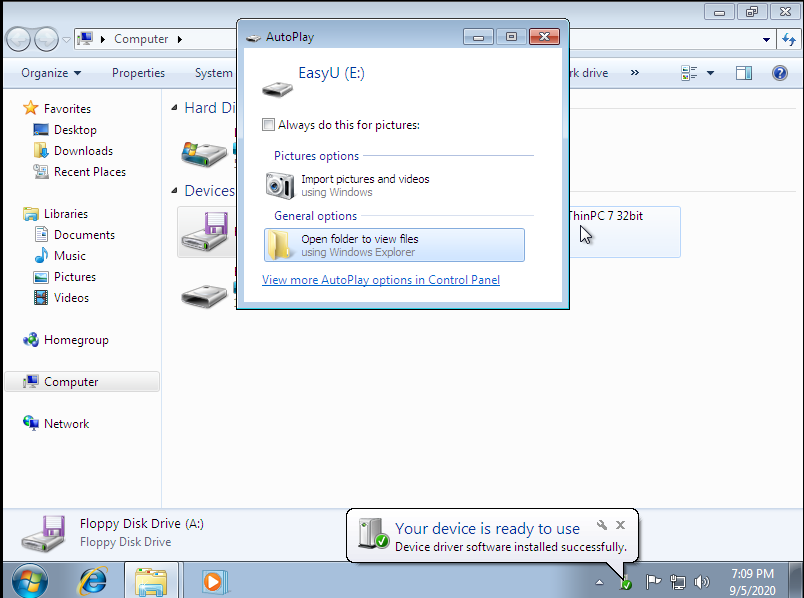Click the System toolbar button in Explorer
This screenshot has width=804, height=598.
click(214, 73)
